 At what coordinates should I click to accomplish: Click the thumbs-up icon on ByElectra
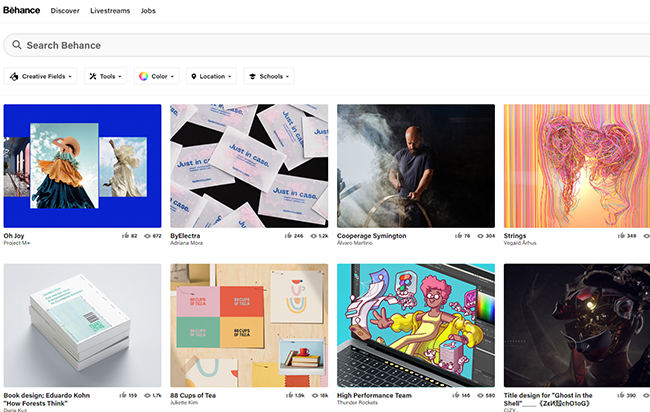coord(289,235)
